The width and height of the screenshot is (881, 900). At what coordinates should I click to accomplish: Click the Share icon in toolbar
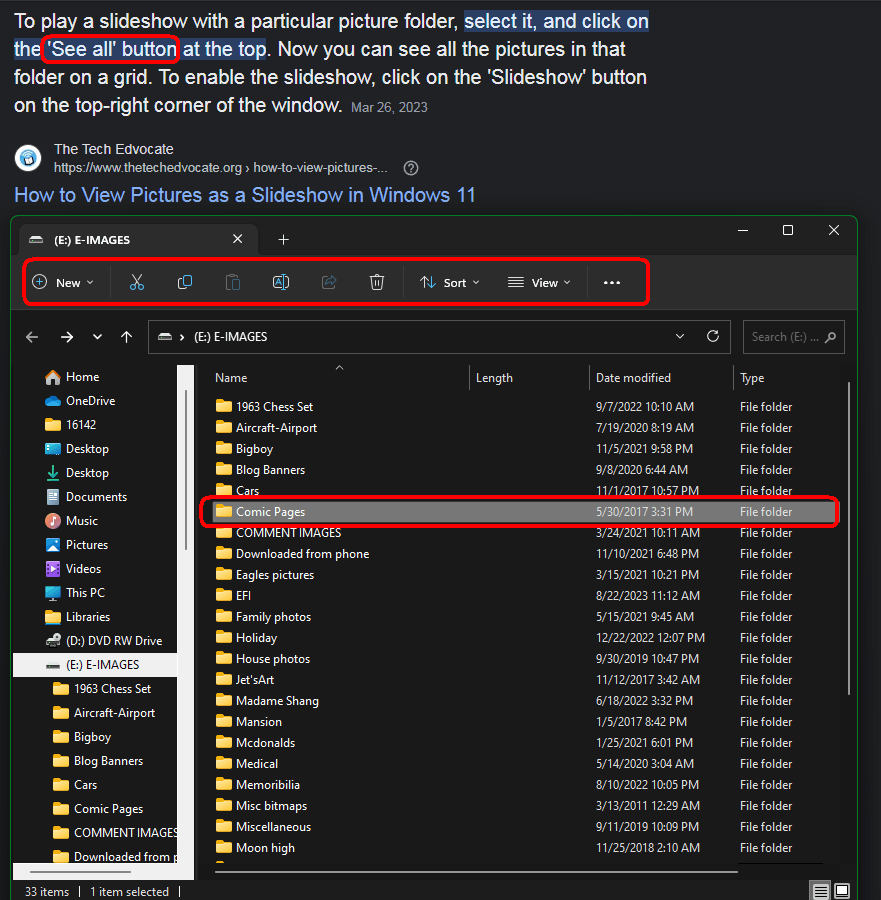[x=329, y=282]
